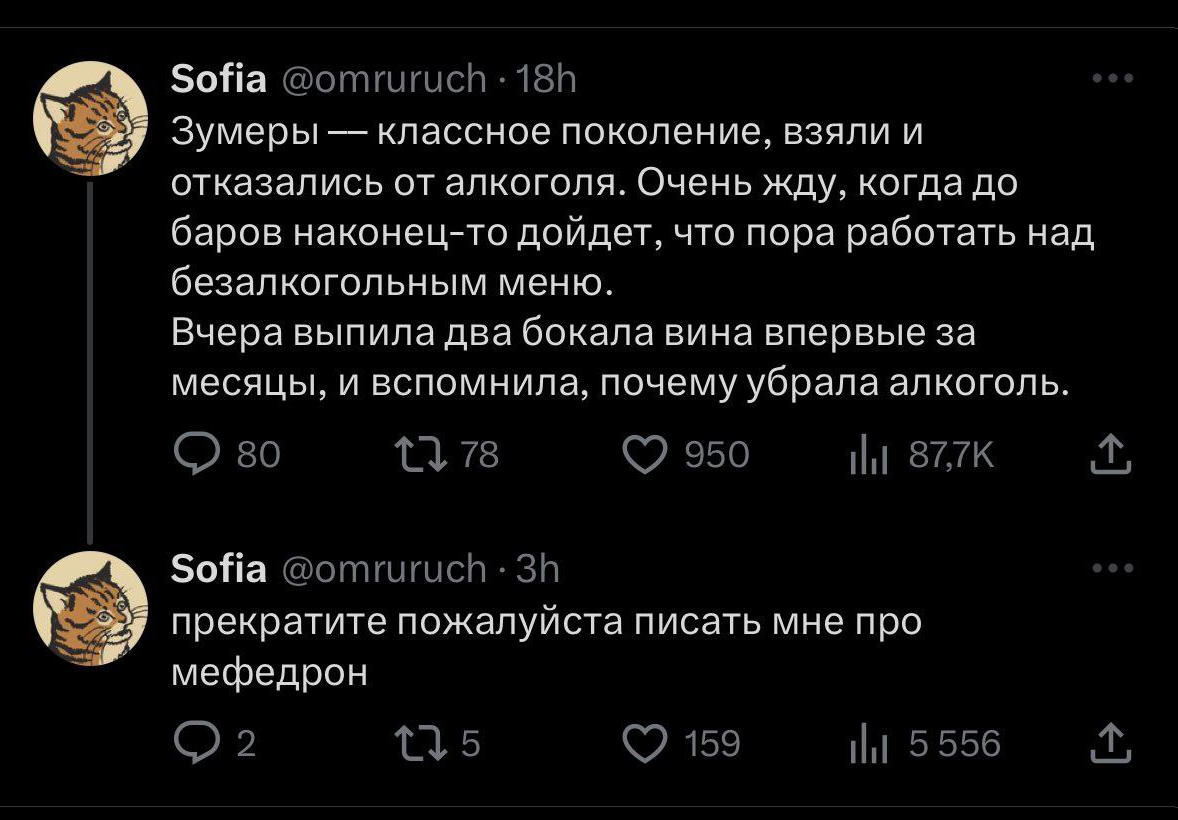Click Sofia's name on the second tweet
1178x820 pixels.
tap(219, 568)
